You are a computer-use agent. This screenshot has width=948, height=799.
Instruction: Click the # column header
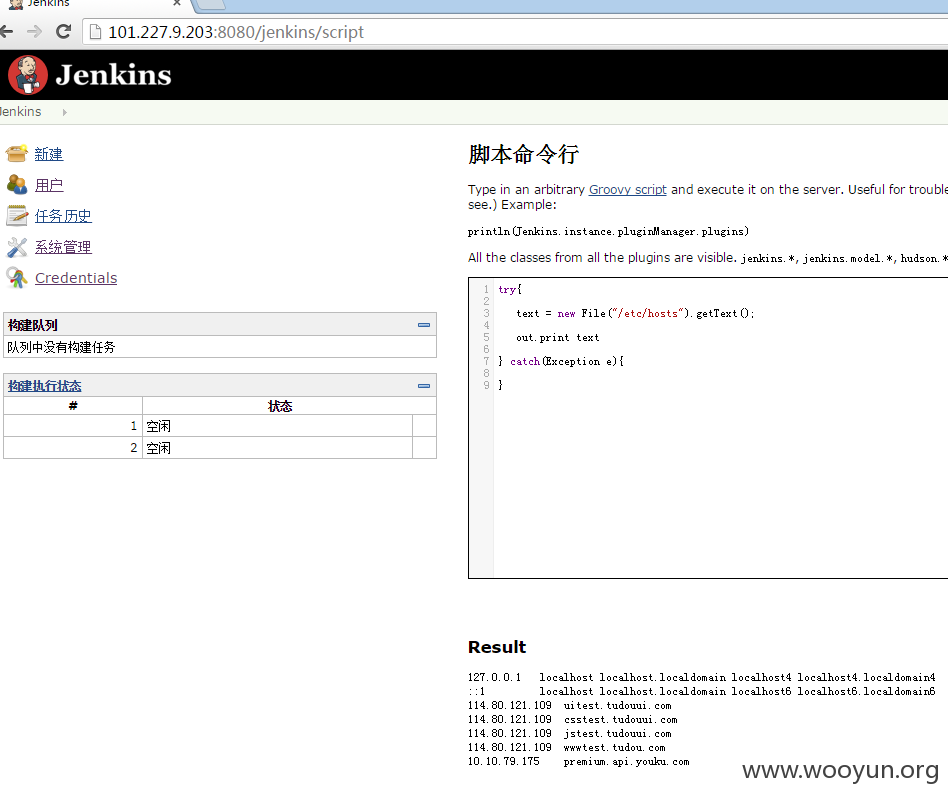click(73, 406)
